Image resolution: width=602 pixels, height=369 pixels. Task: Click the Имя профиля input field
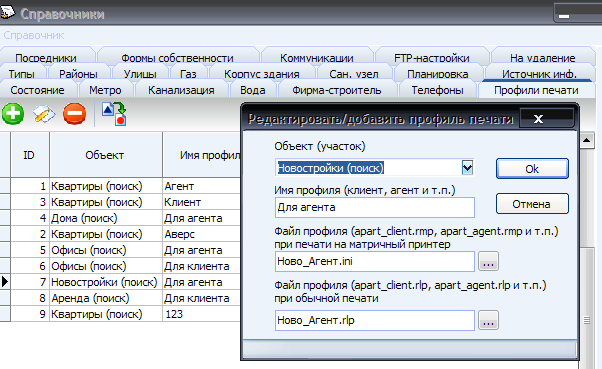coord(375,207)
